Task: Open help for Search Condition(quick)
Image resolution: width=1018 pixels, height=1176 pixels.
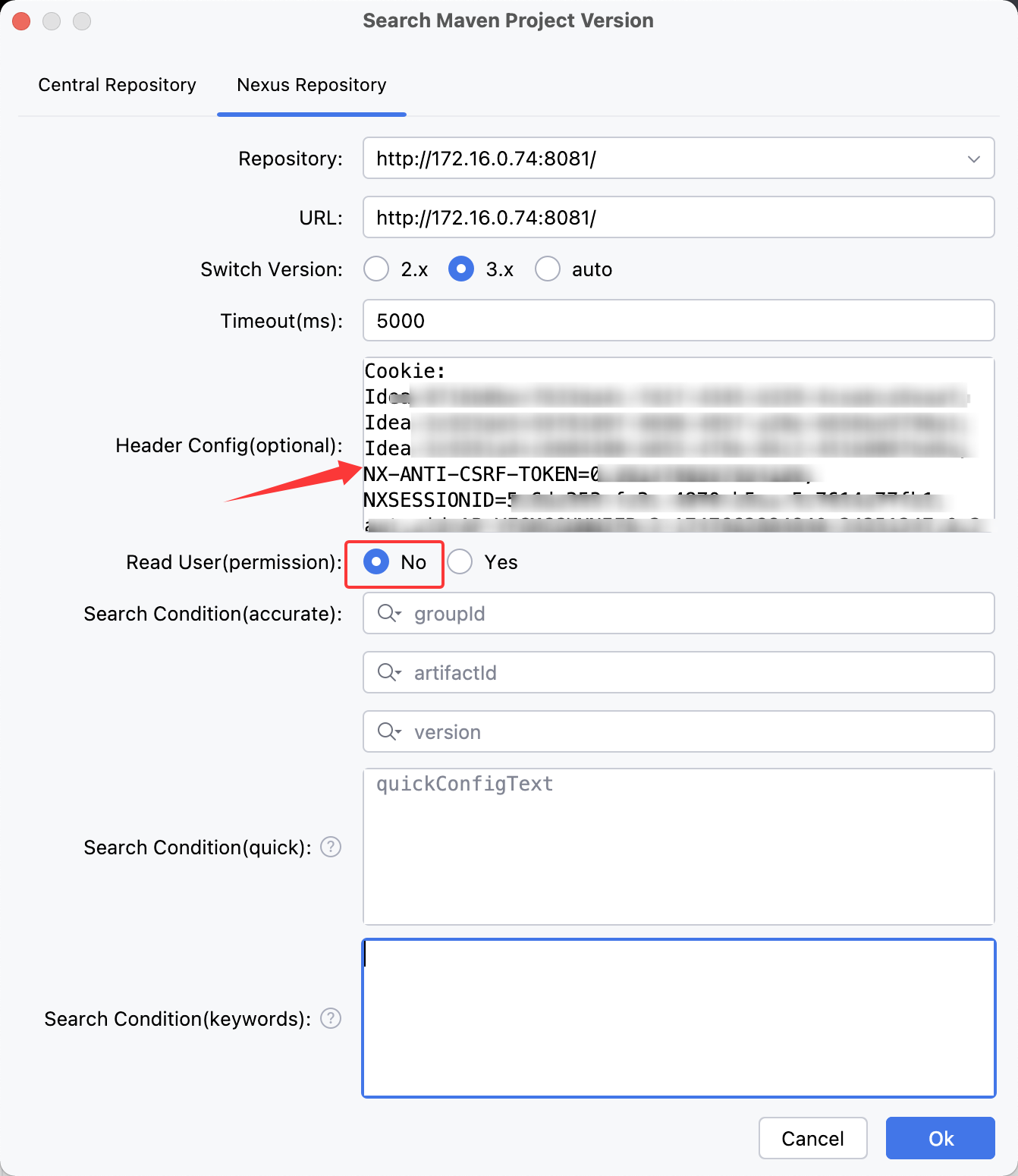Action: [331, 847]
